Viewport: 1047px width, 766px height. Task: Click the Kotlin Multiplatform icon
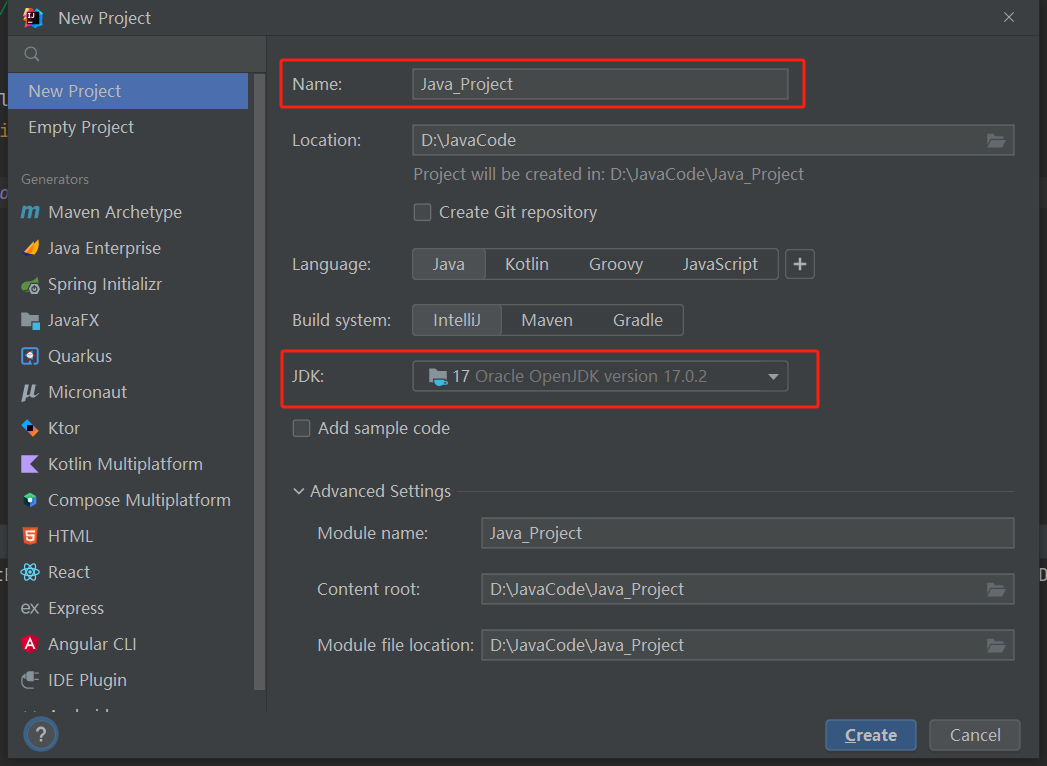pos(30,464)
